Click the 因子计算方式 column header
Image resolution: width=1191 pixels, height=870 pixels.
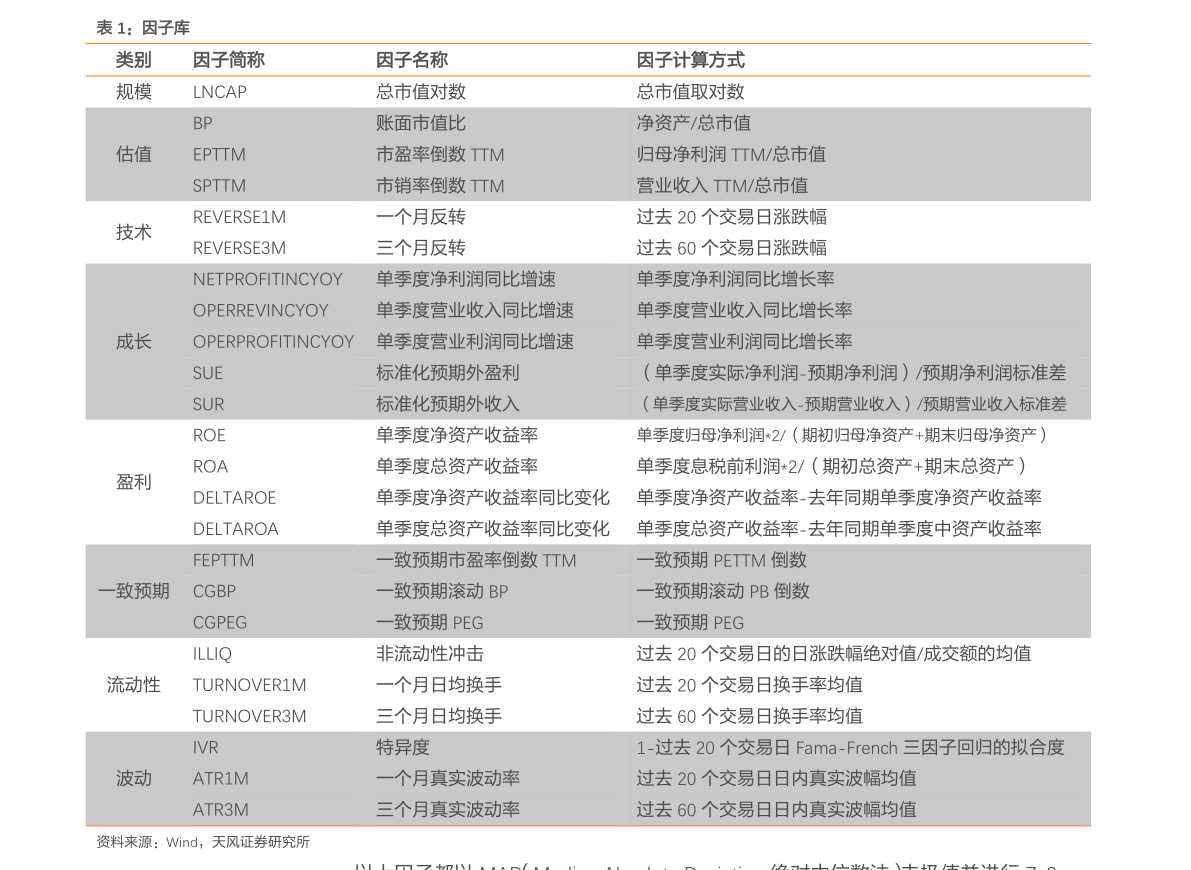pos(690,60)
